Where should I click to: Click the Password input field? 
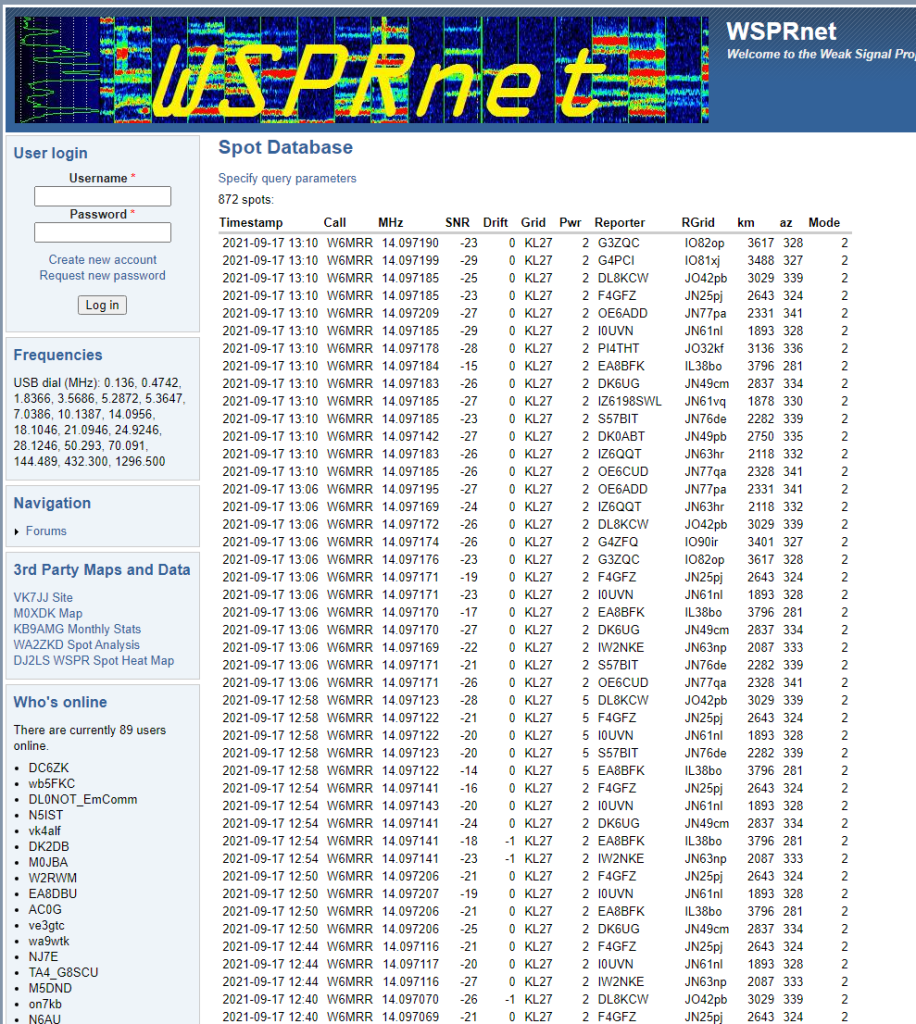tap(103, 233)
